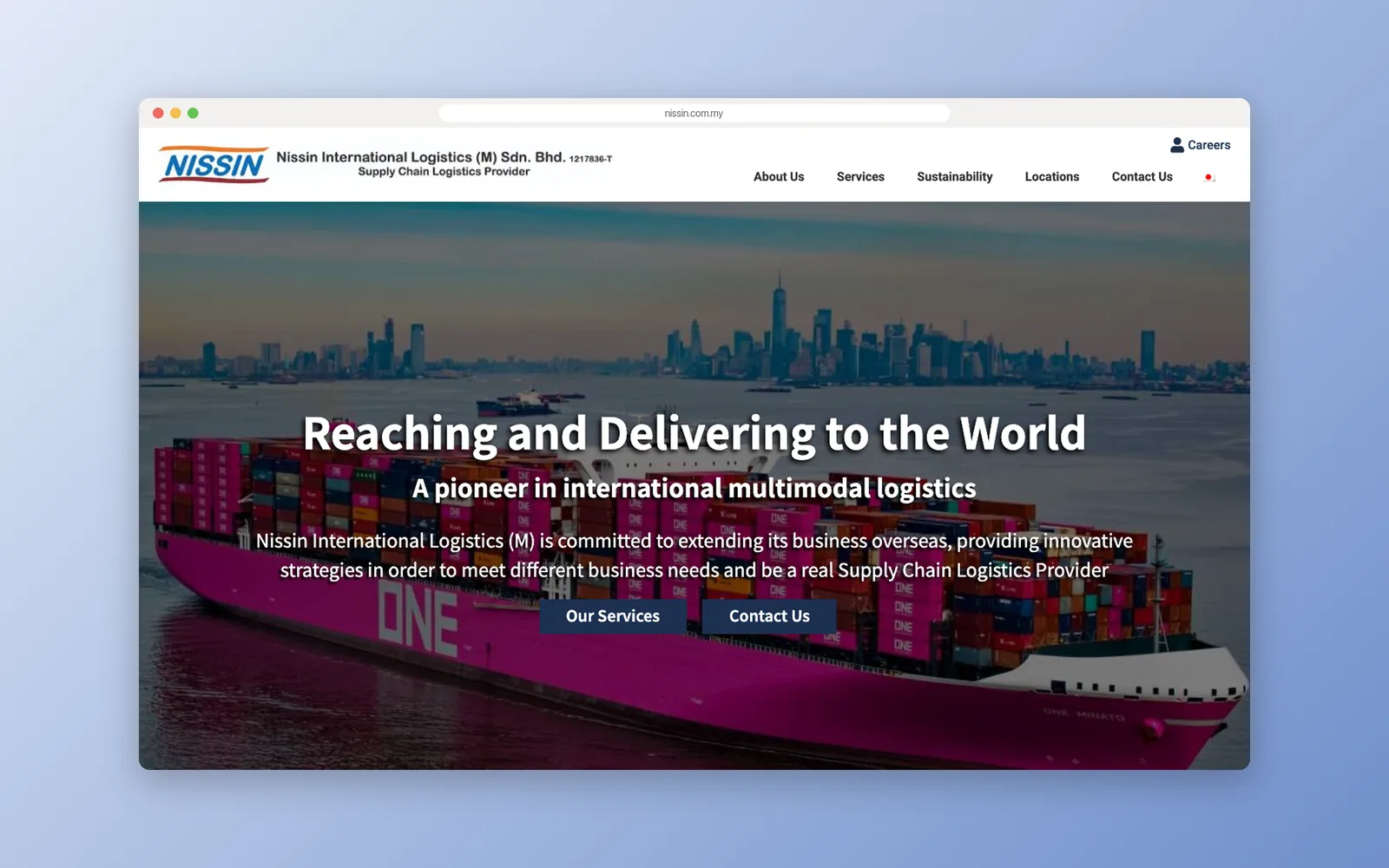Click the nissin.com.my address bar
The width and height of the screenshot is (1389, 868).
click(x=694, y=113)
